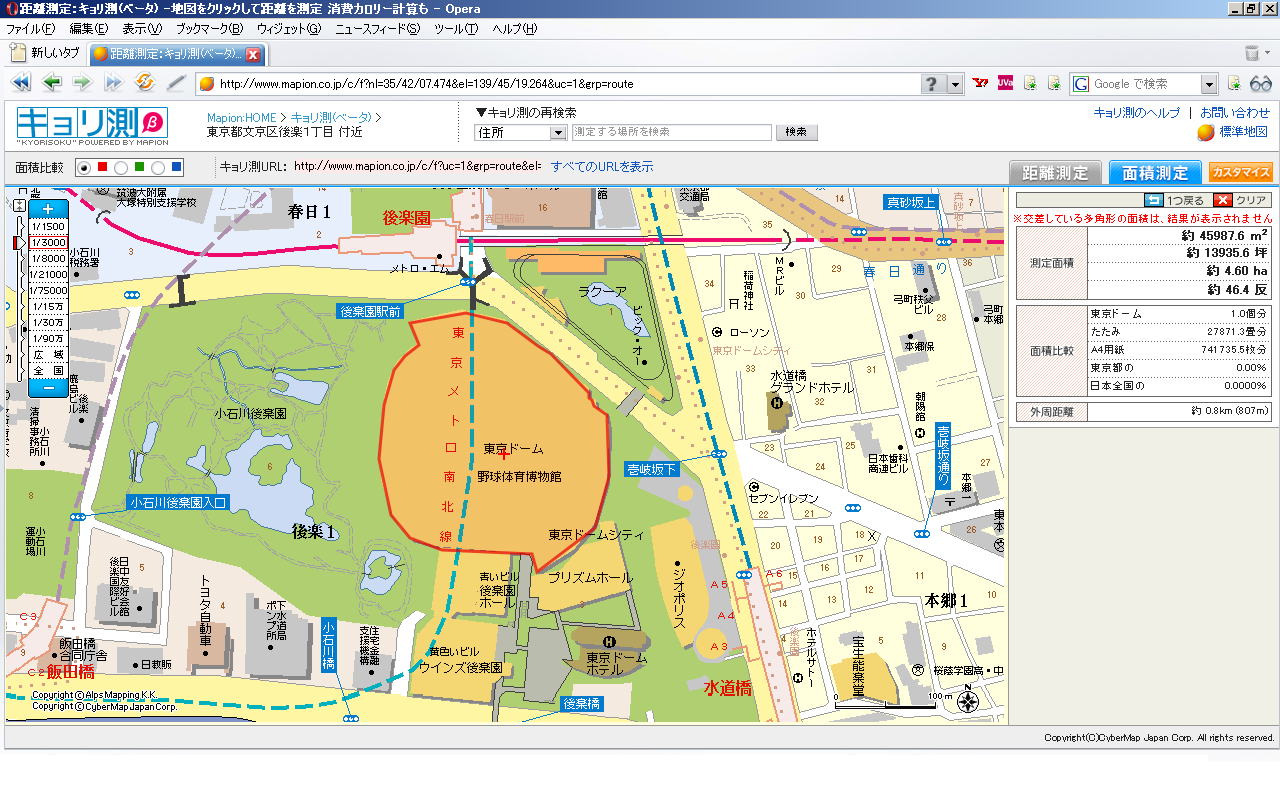Click the hotel icon at 東京ドームホテル
The width and height of the screenshot is (1280, 800).
point(608,641)
